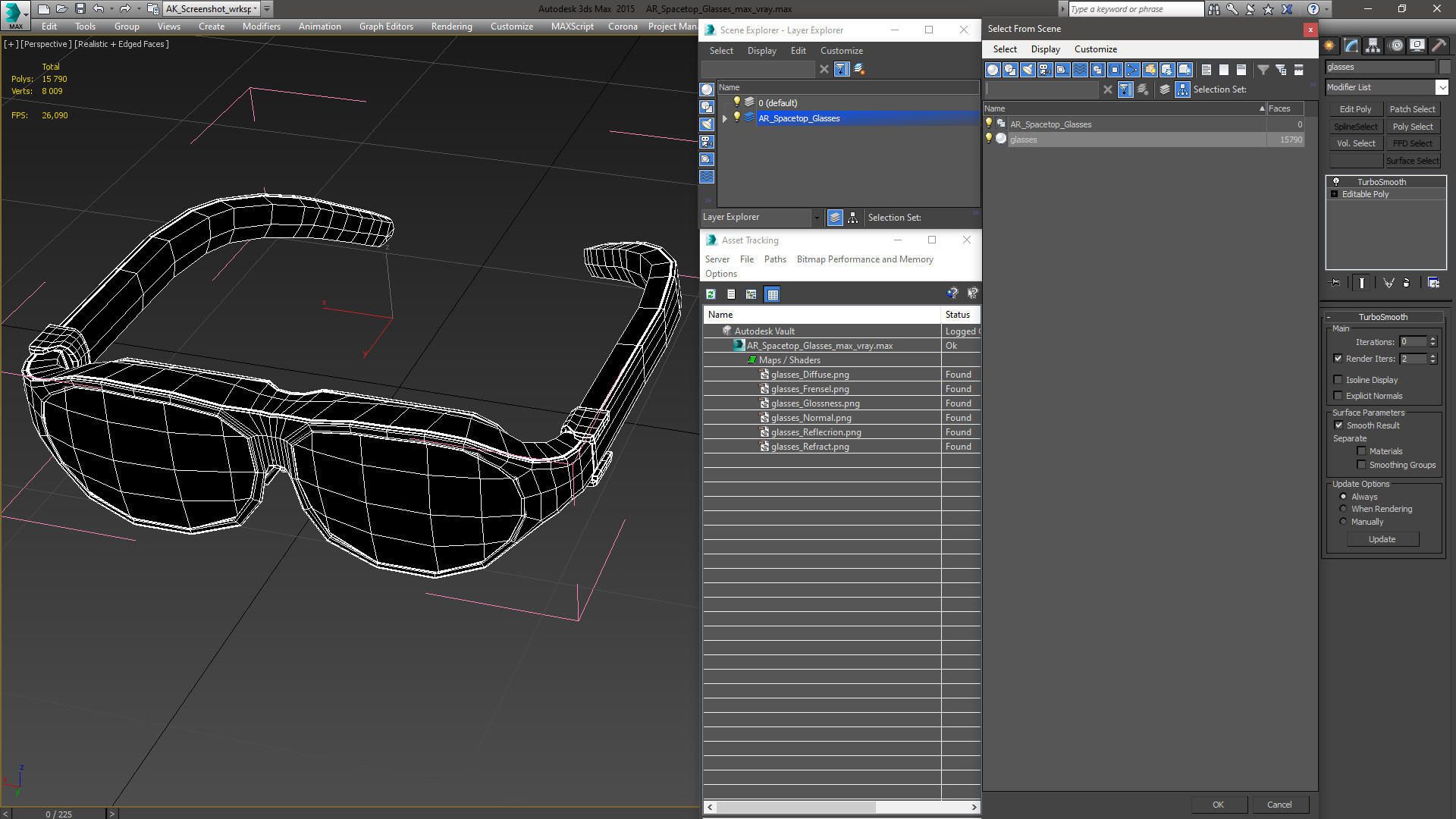This screenshot has height=819, width=1456.
Task: Toggle Display Geometry filter in Select From Scene
Action: click(993, 70)
